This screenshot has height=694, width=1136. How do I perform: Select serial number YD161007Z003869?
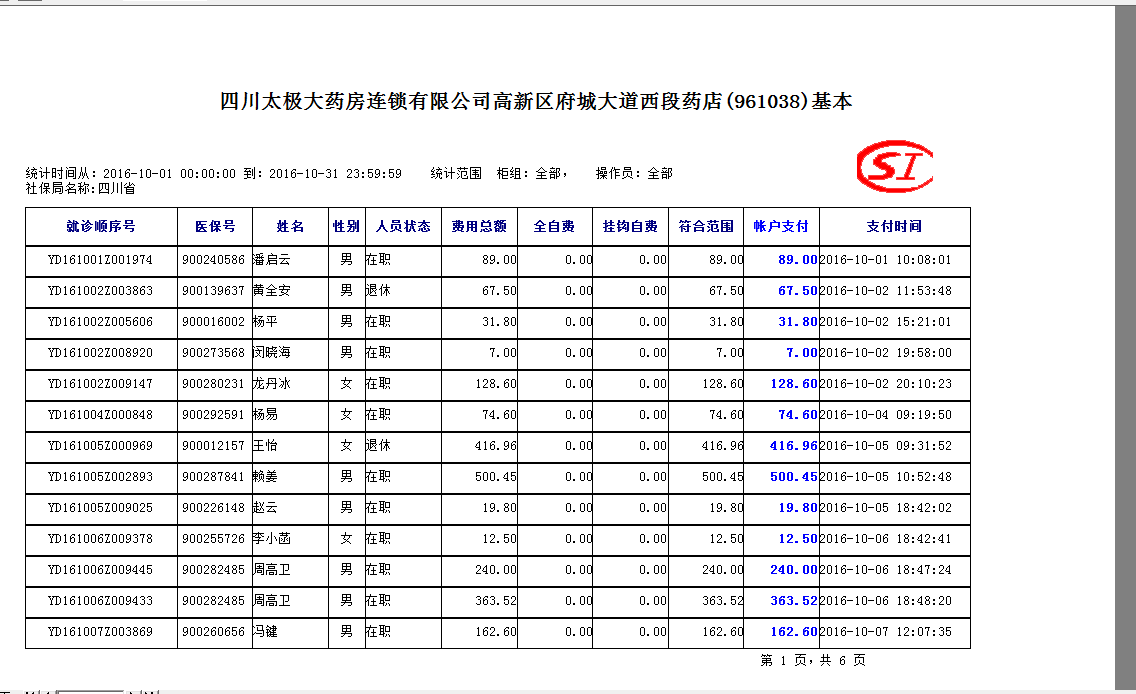coord(101,632)
